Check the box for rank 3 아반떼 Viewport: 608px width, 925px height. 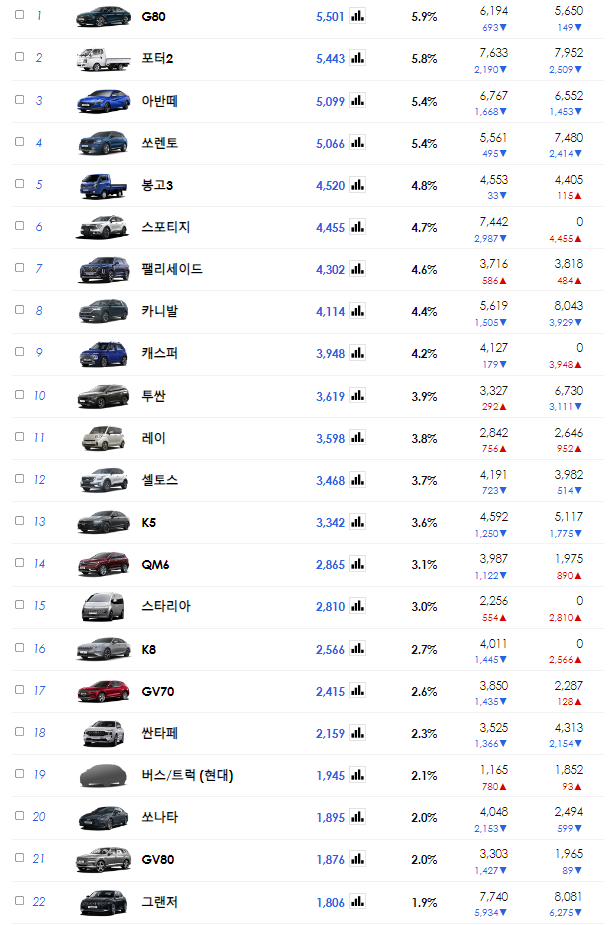(x=19, y=99)
